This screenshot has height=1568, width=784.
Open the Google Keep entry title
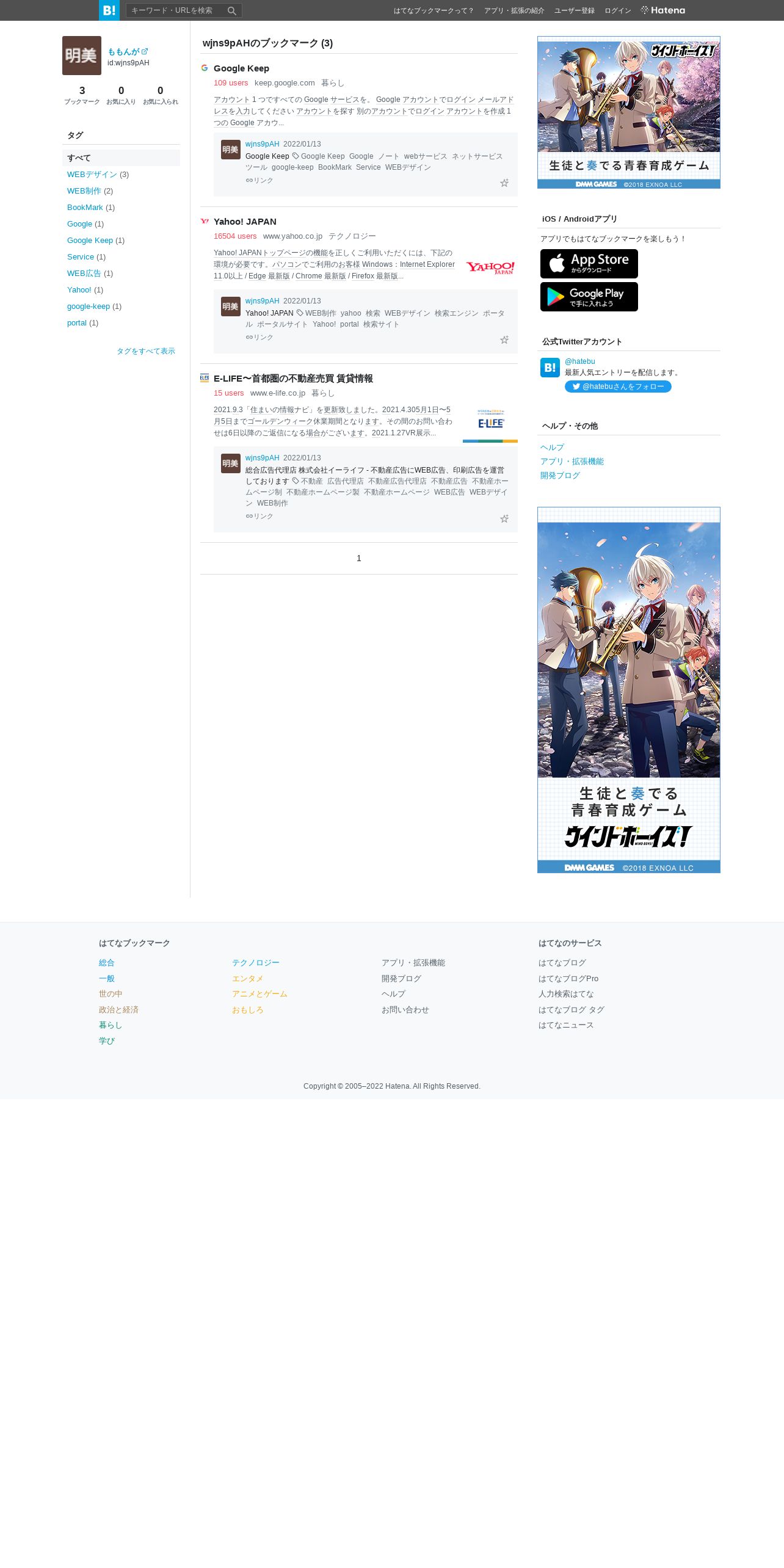[x=241, y=68]
